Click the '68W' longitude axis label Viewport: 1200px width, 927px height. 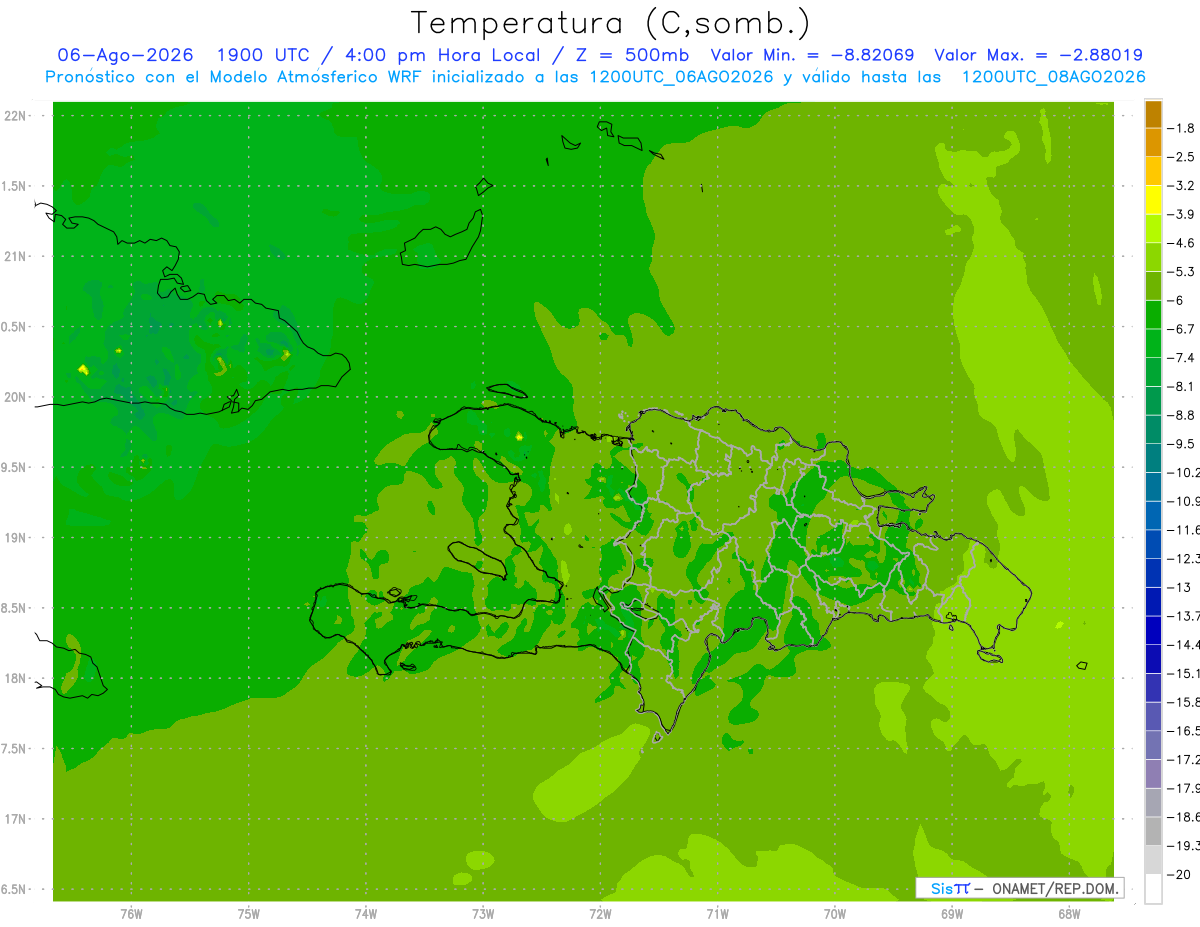click(1069, 914)
